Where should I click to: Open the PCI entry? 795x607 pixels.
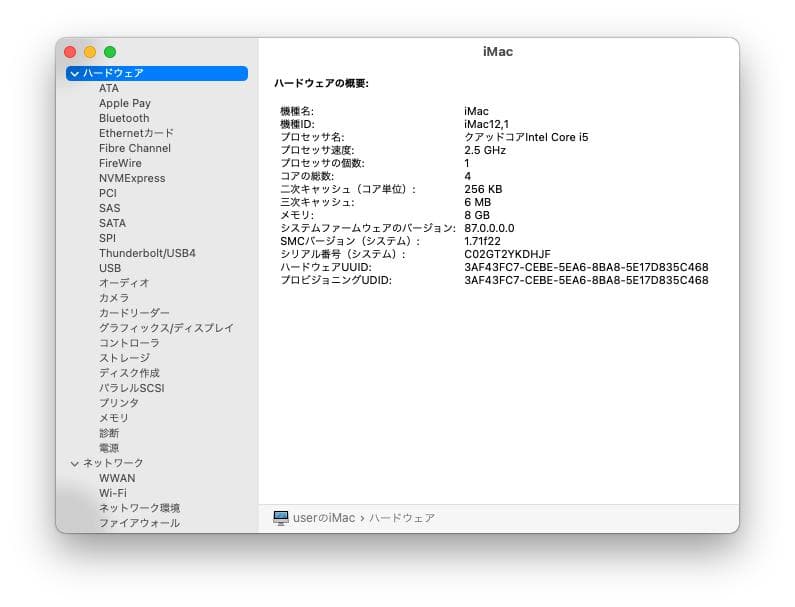click(107, 193)
